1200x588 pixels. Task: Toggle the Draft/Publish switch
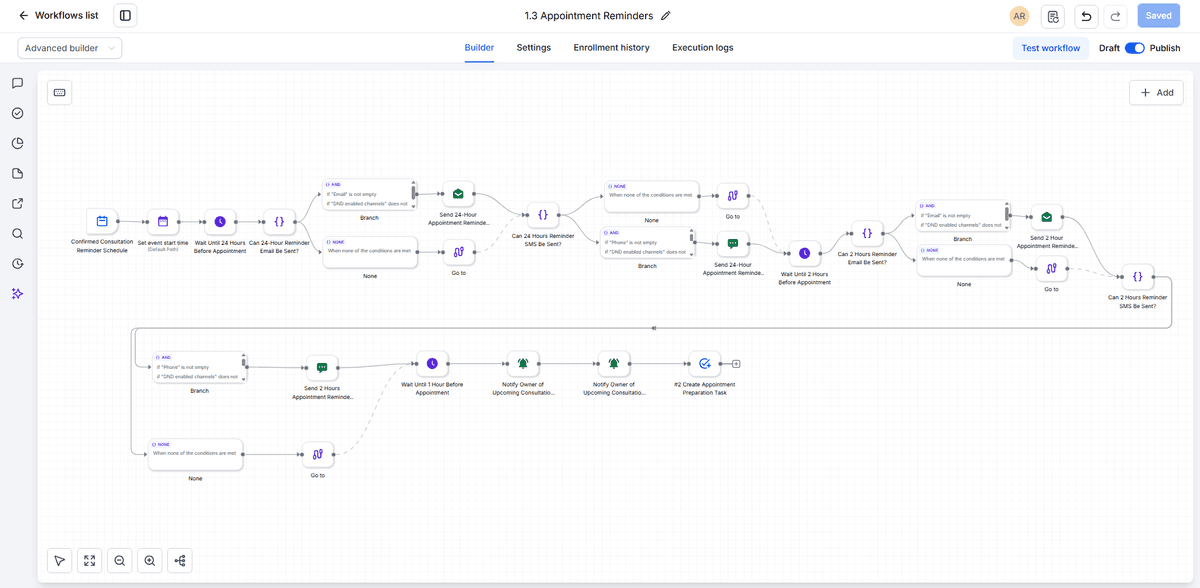click(1134, 48)
